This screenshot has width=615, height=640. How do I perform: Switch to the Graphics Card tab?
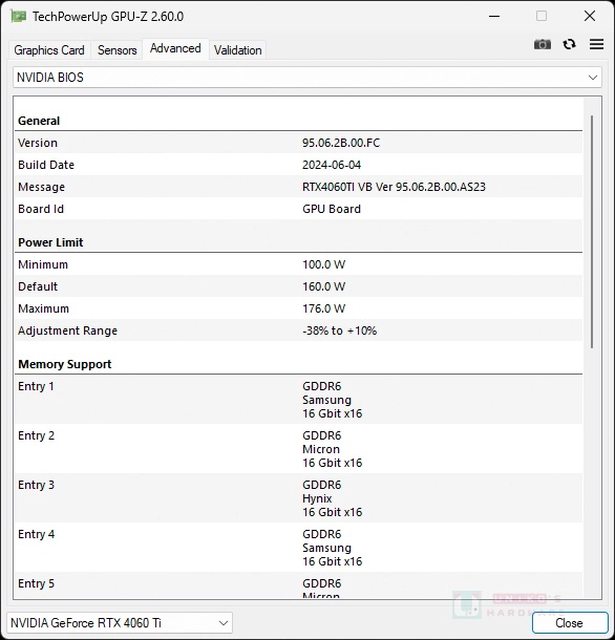[49, 50]
